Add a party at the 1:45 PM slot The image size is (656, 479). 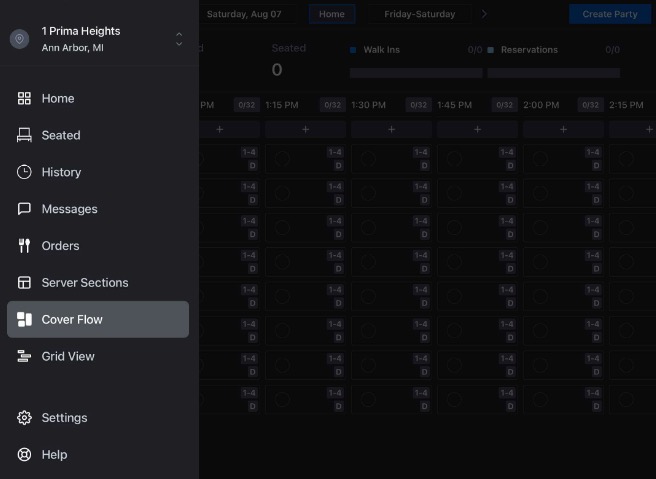coord(477,130)
